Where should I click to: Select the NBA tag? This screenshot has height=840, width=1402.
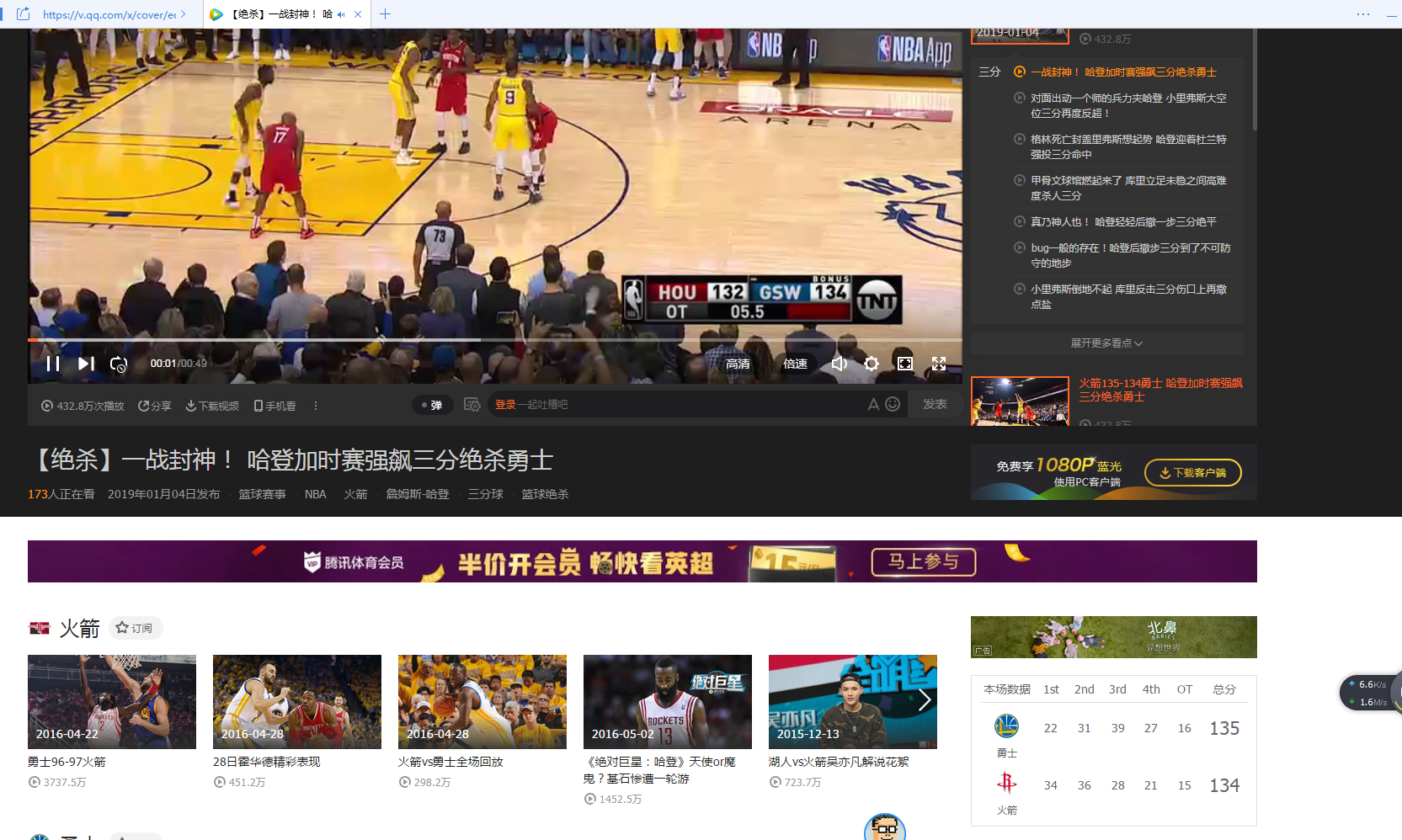tap(315, 494)
